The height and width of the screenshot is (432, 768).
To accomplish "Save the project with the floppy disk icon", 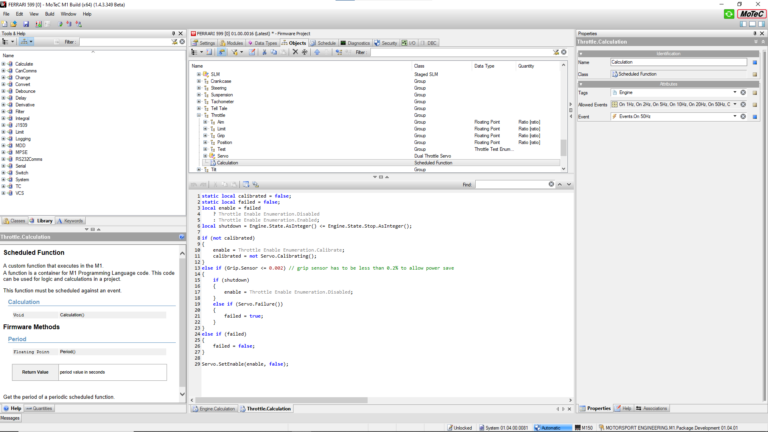I will pyautogui.click(x=26, y=24).
